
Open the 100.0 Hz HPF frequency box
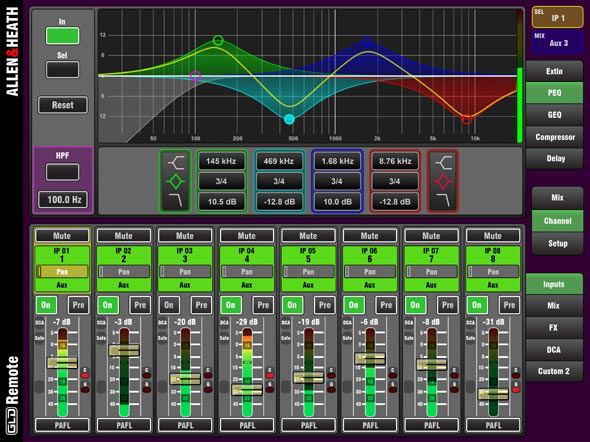click(63, 200)
